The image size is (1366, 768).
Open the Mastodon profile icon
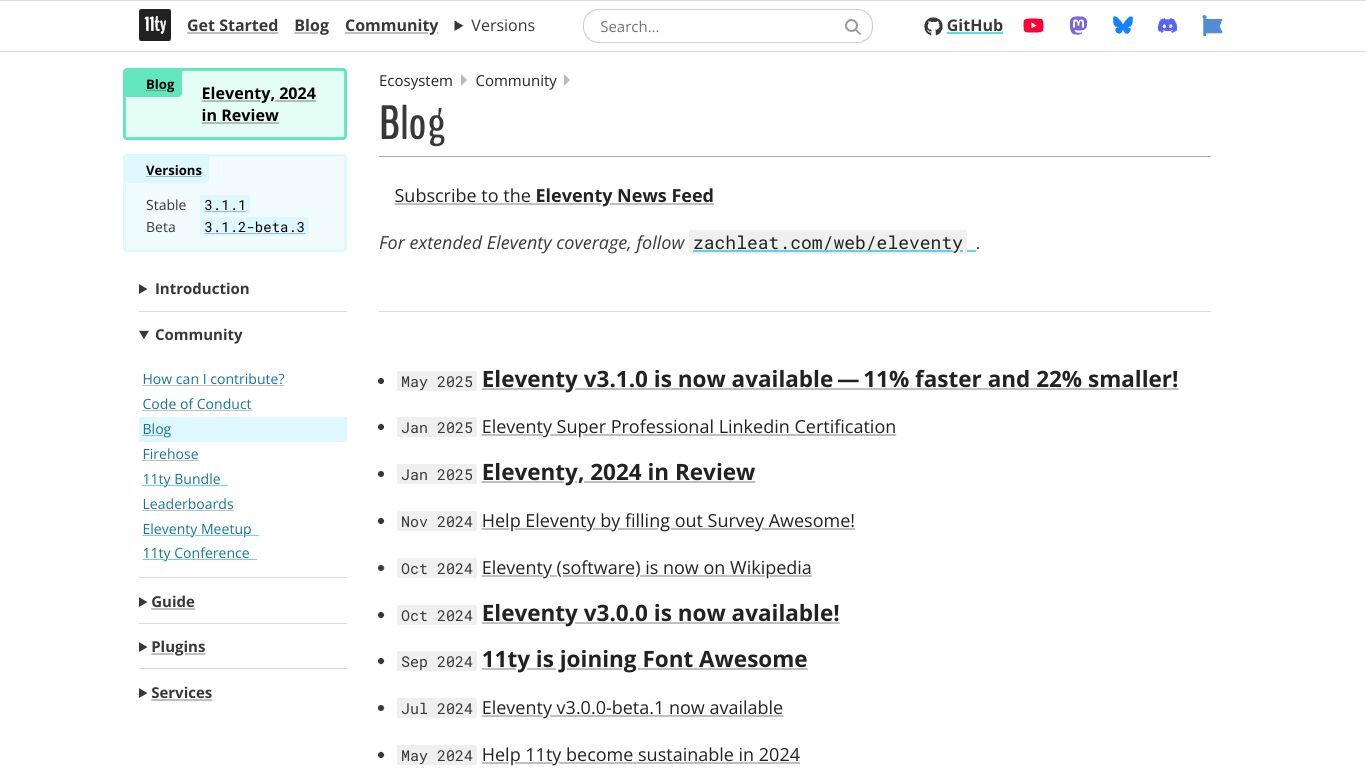pyautogui.click(x=1078, y=26)
